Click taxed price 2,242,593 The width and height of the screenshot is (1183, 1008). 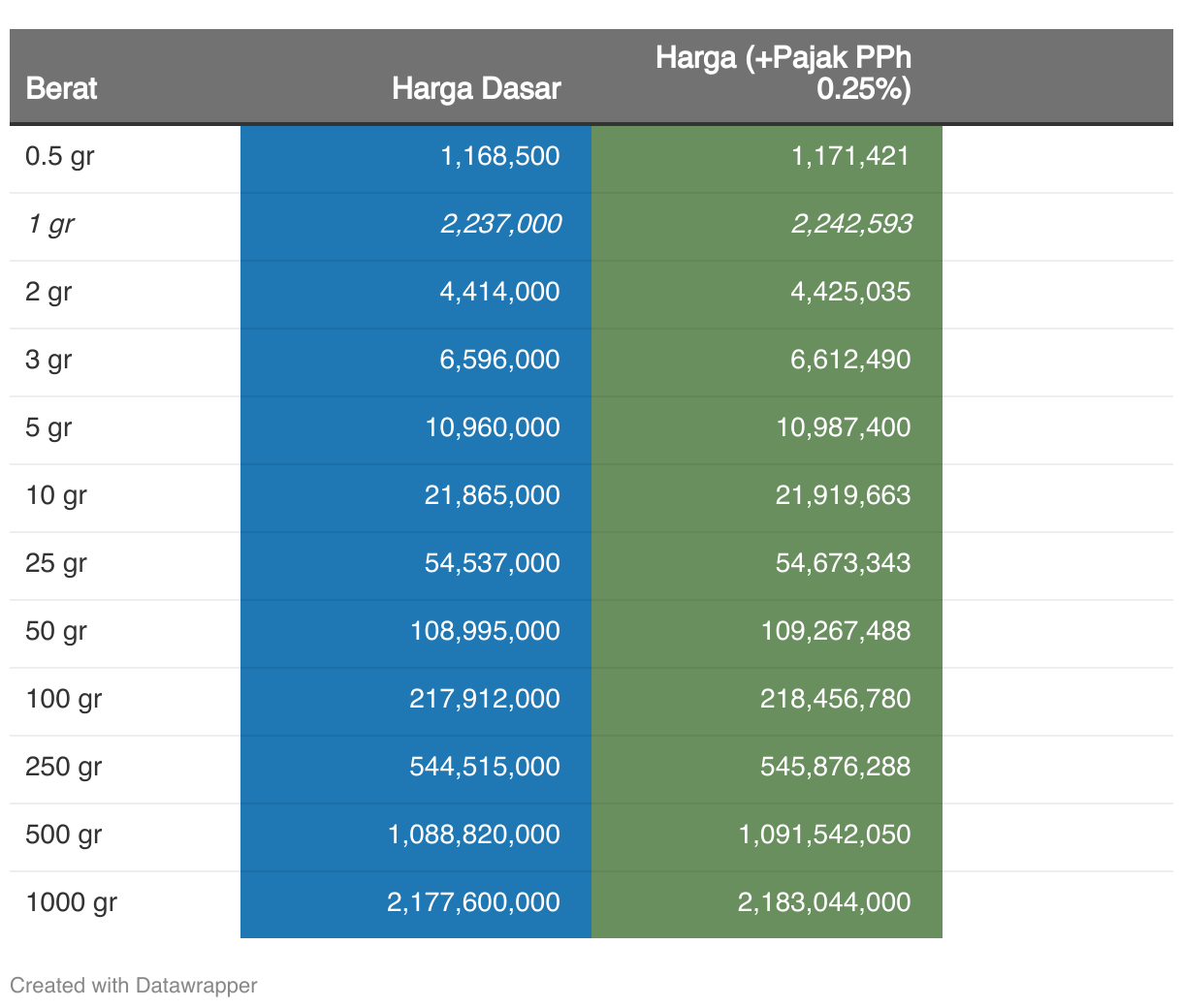851,224
